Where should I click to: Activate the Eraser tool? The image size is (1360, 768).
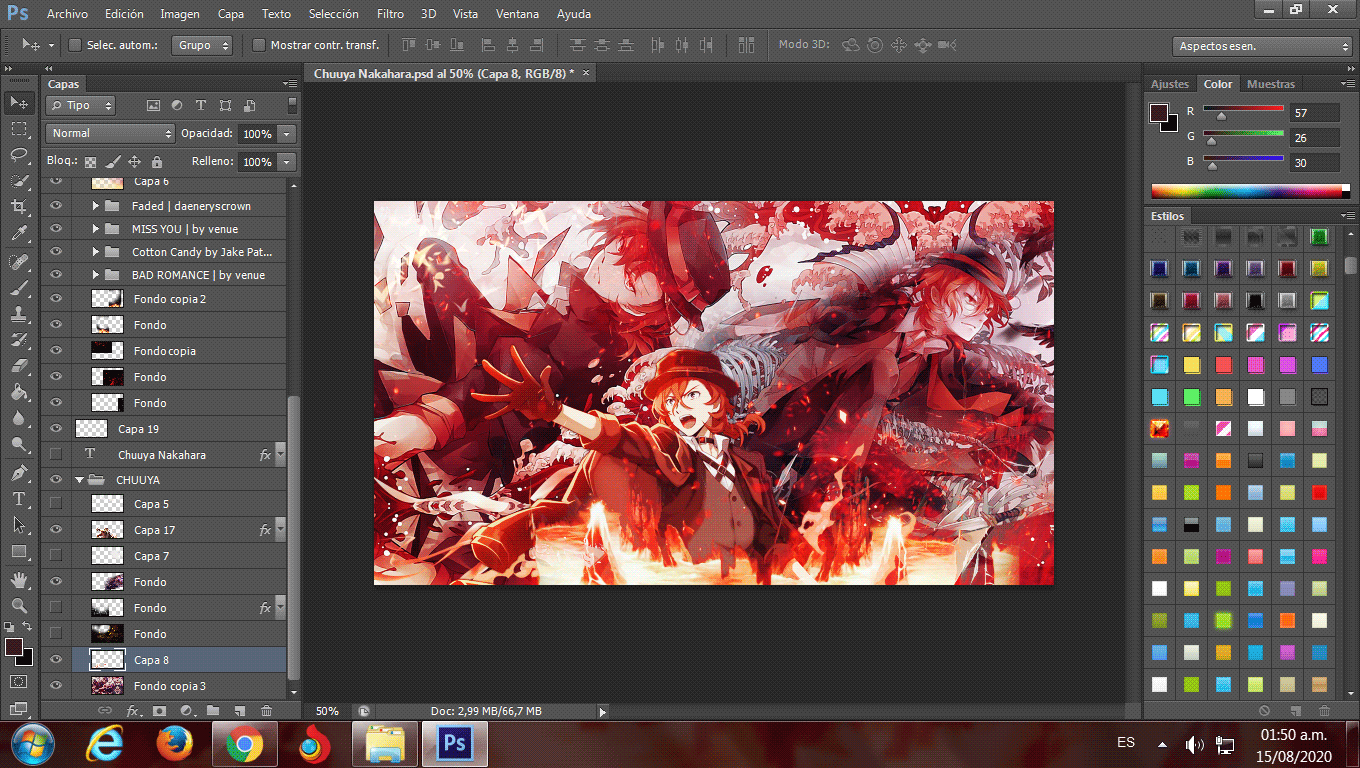[19, 366]
